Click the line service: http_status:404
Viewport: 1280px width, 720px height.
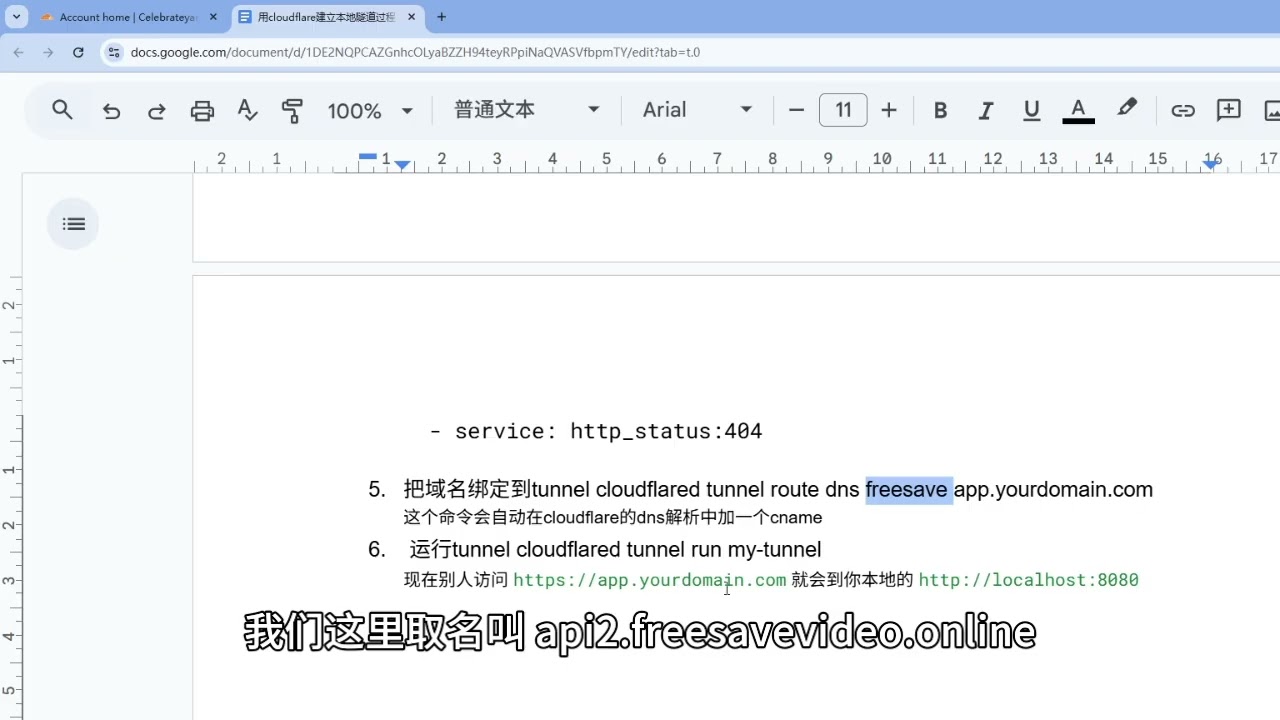pos(596,431)
